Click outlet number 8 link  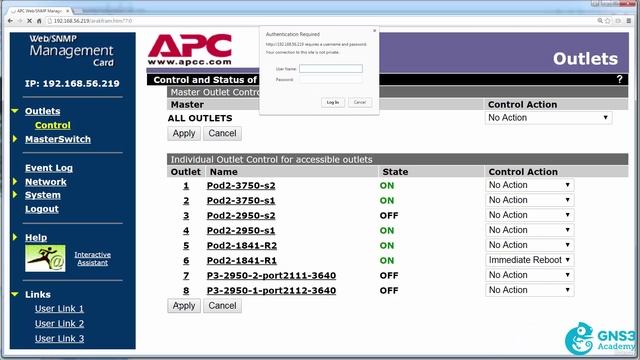(x=186, y=291)
